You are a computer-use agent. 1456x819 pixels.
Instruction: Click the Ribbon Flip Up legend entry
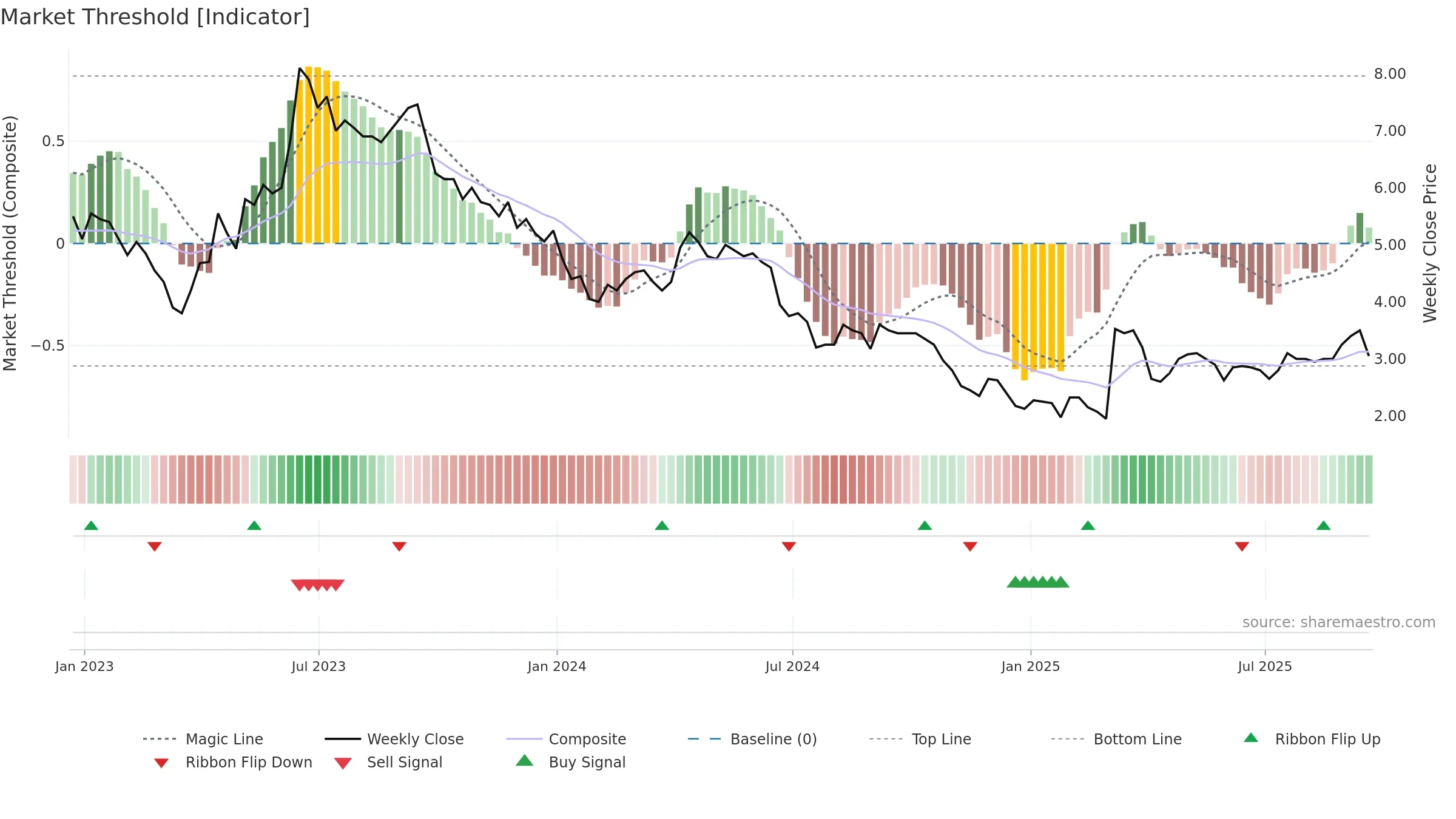coord(1312,739)
